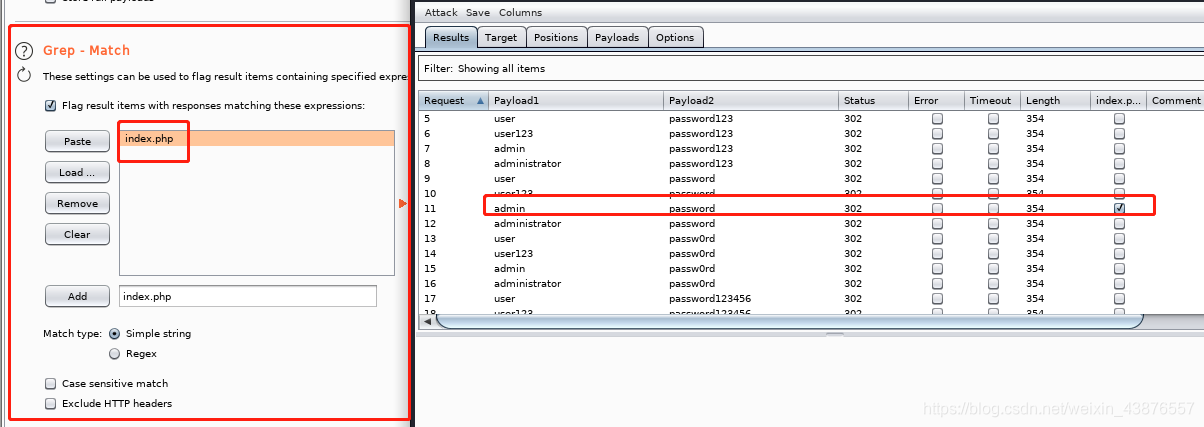Sort by the Error column header
This screenshot has height=427, width=1204.
pos(936,100)
